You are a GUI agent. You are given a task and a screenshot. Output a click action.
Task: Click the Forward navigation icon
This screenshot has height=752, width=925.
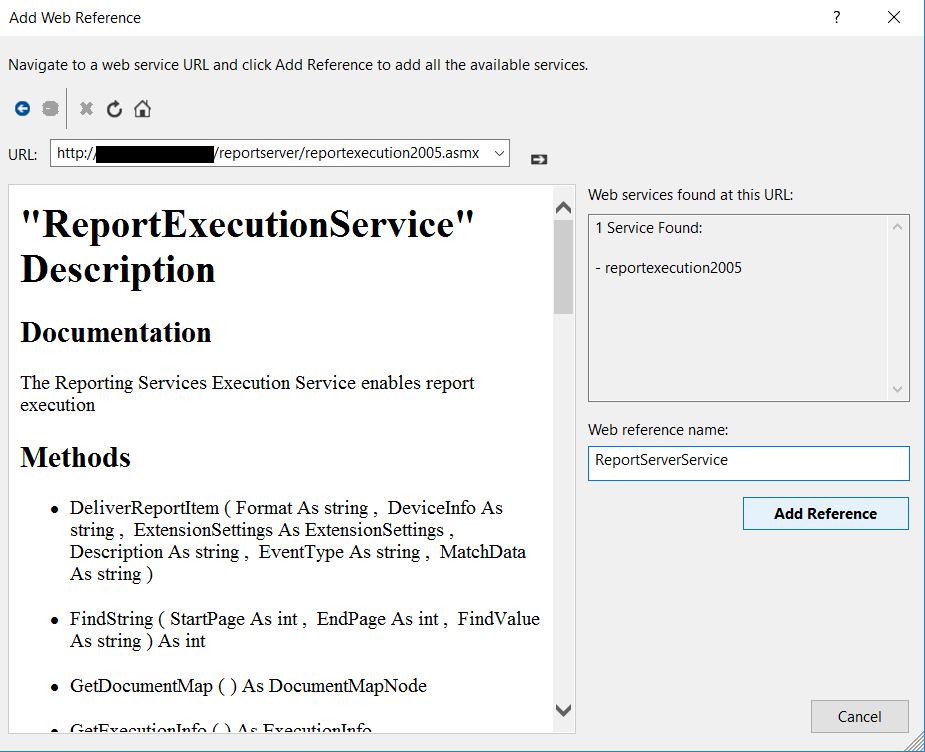pos(50,108)
